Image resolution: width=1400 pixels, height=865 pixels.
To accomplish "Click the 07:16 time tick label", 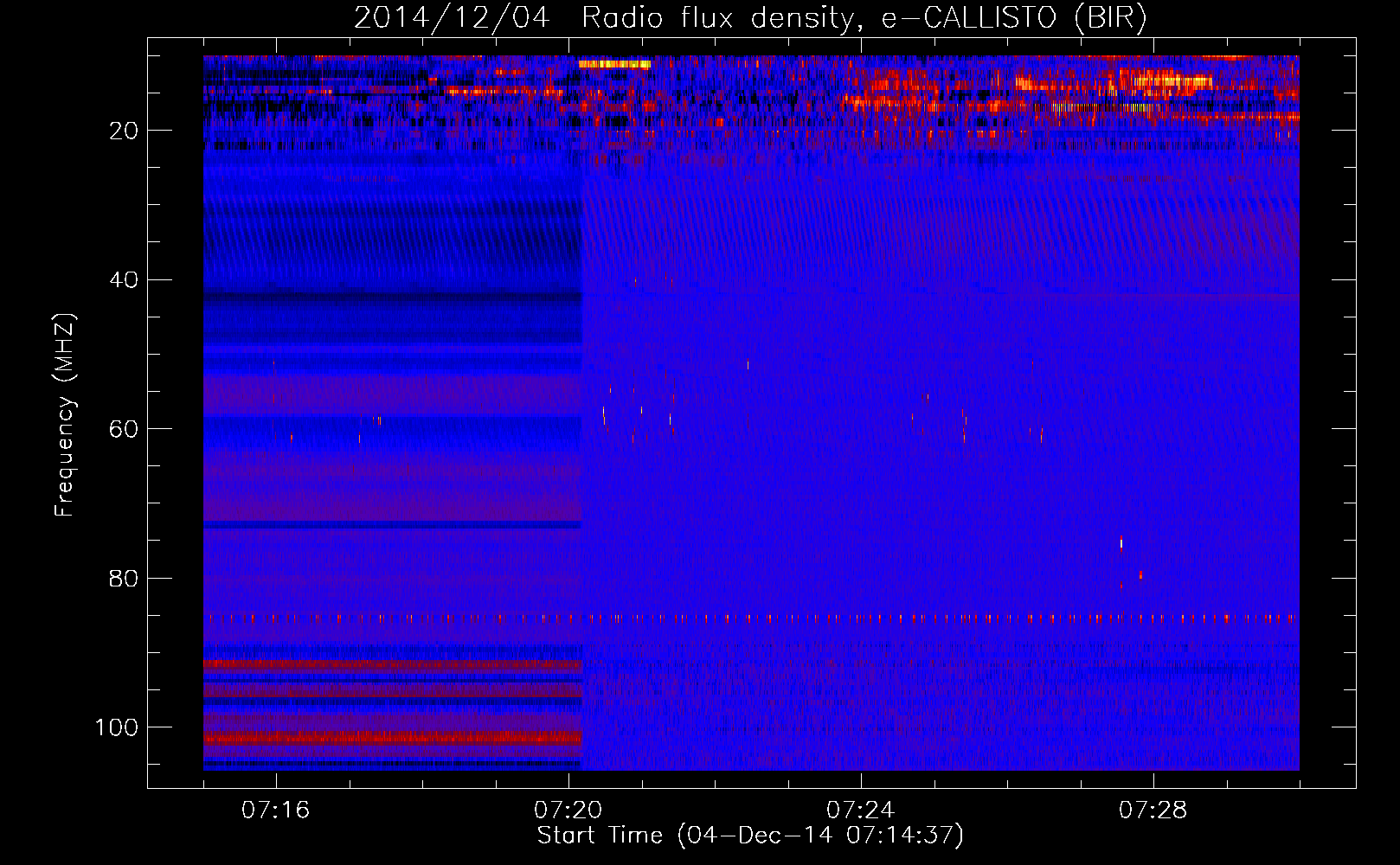I will tap(276, 811).
